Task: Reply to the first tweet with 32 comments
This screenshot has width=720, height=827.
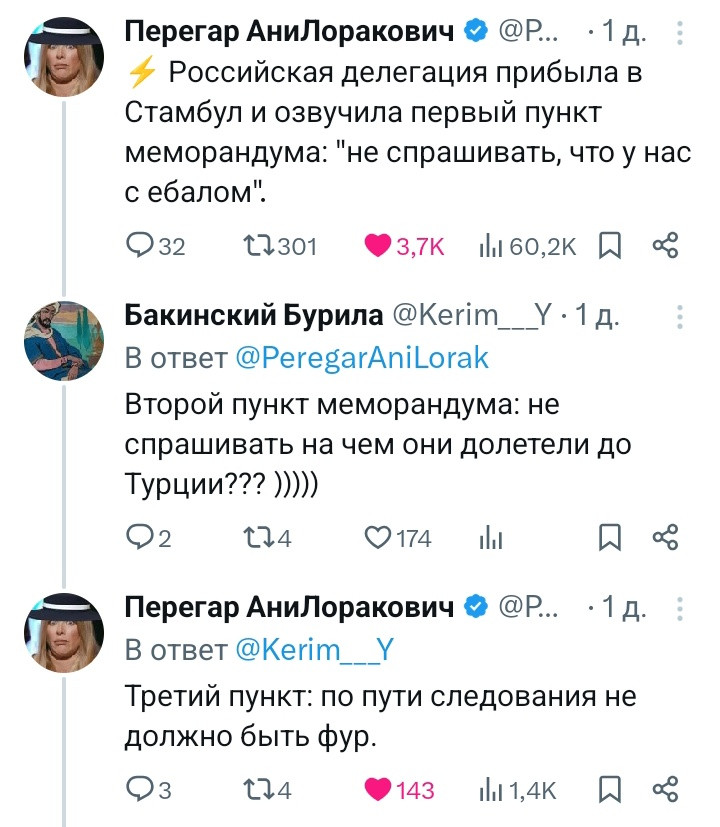Action: pos(141,246)
